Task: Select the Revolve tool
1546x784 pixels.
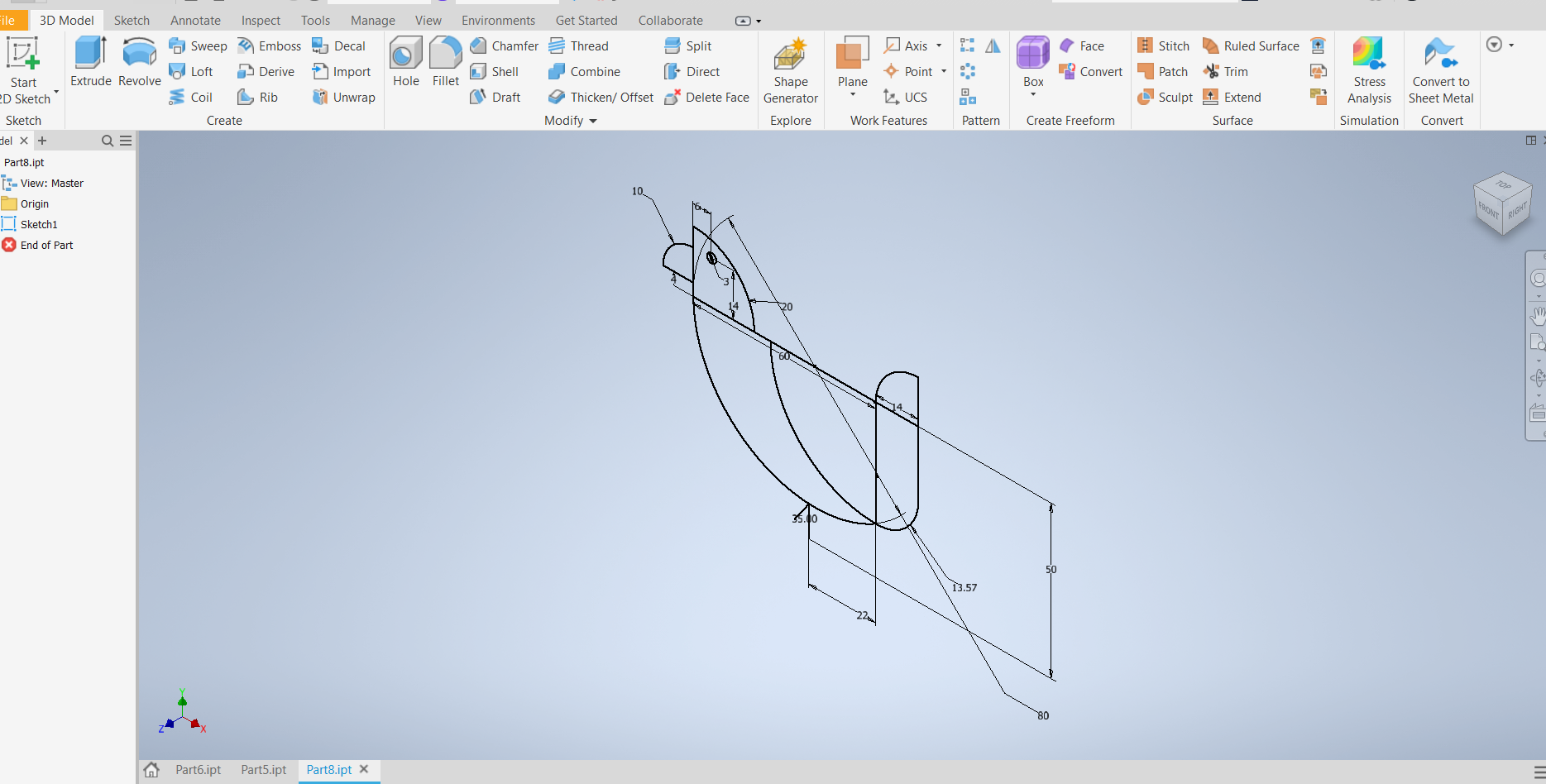Action: pos(139,62)
